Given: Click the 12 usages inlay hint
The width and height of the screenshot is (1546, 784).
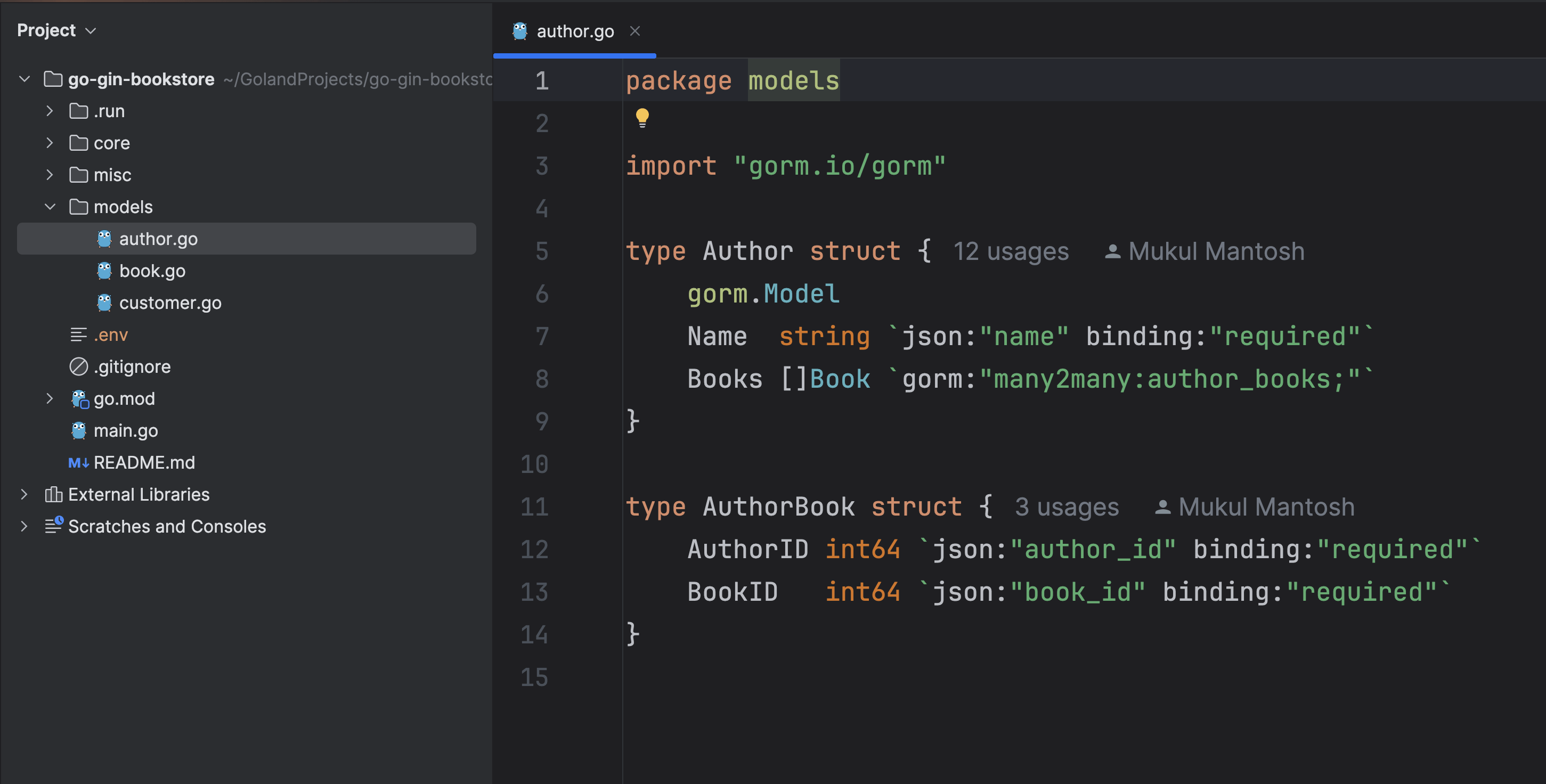Looking at the screenshot, I should [1011, 251].
